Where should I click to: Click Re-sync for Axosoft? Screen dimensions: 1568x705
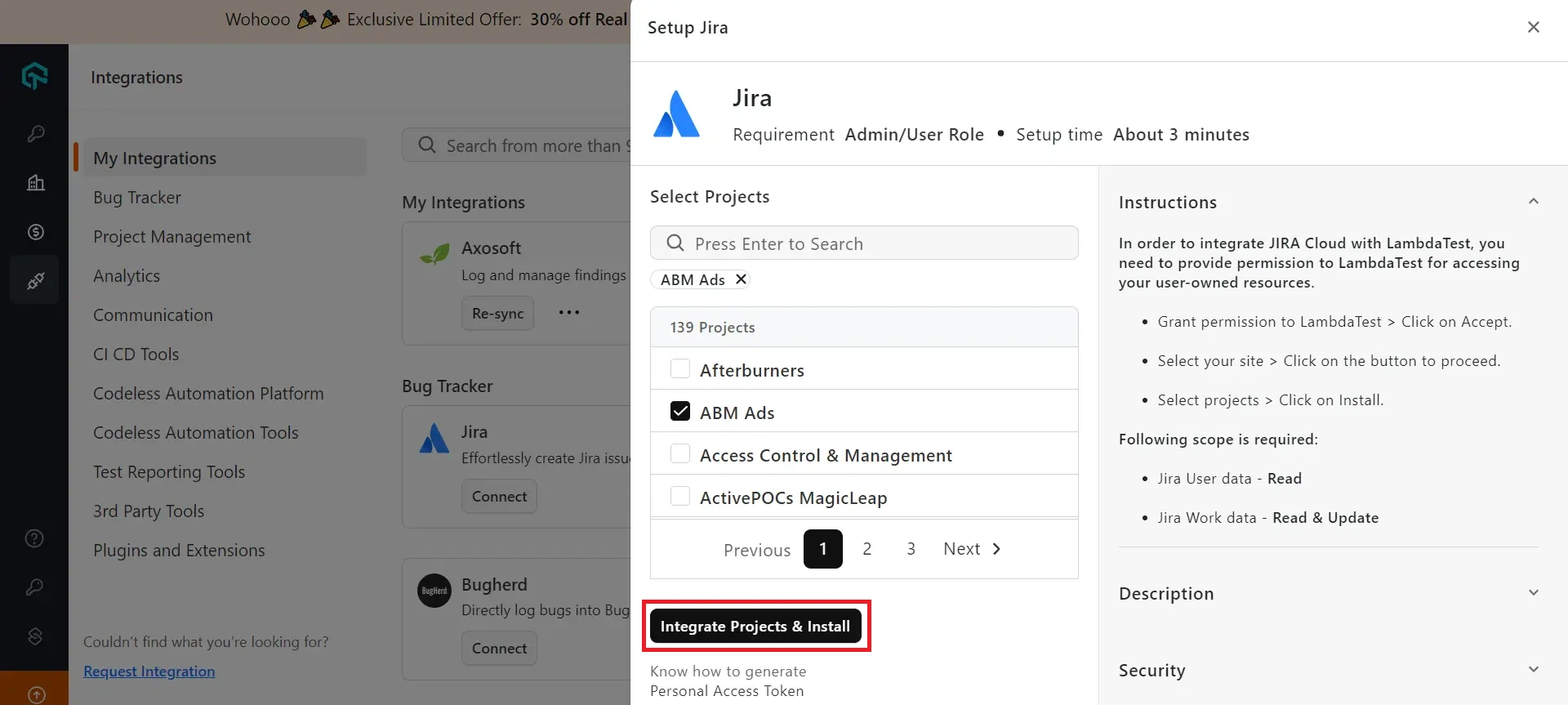coord(498,314)
